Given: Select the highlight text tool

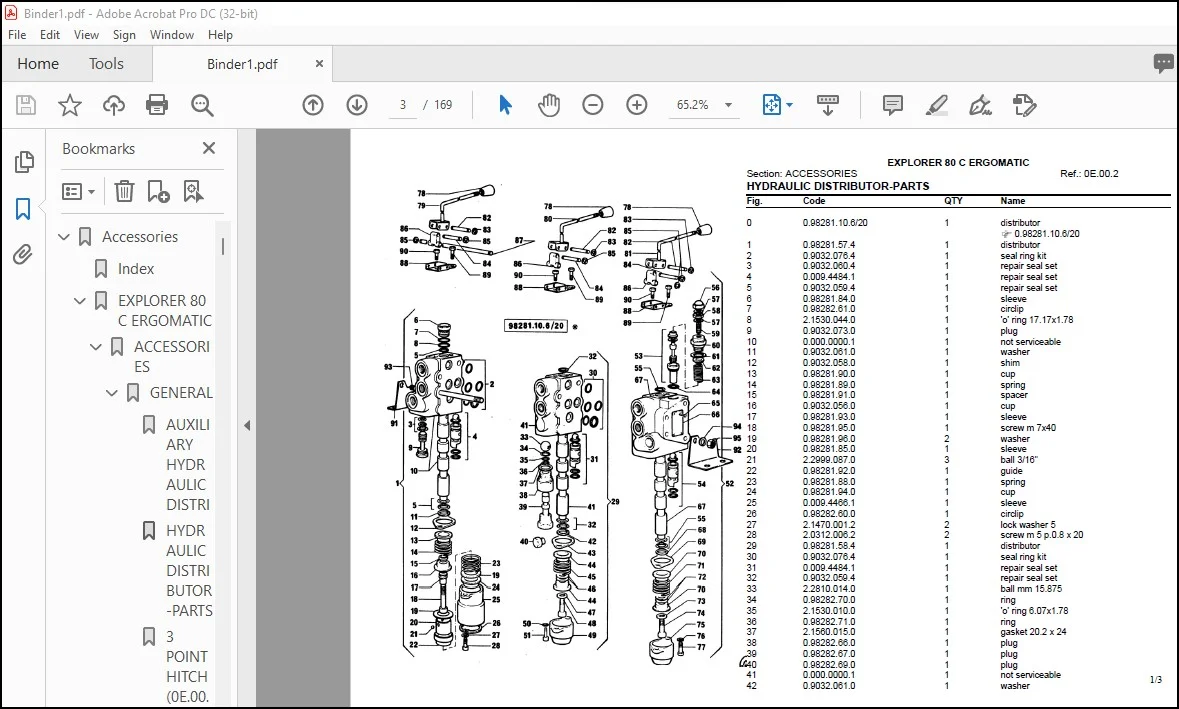Looking at the screenshot, I should click(x=936, y=105).
